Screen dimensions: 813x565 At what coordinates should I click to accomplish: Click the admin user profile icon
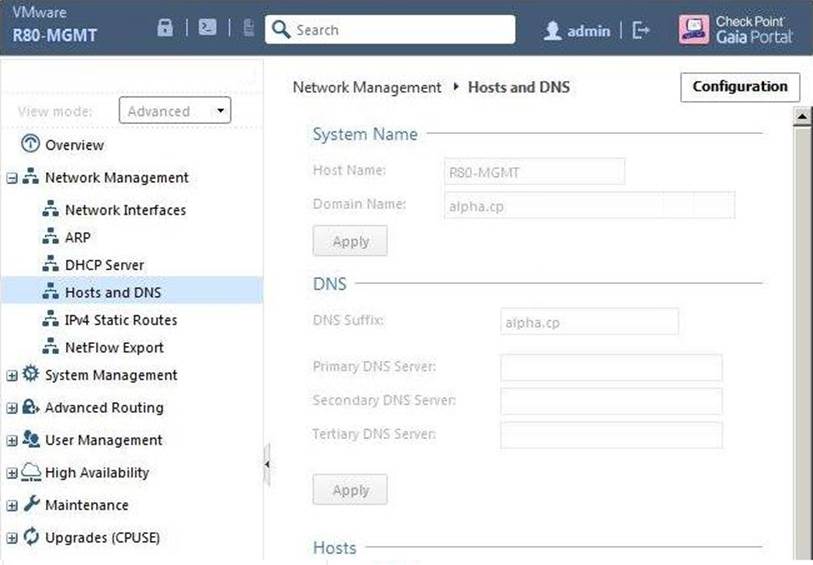point(552,31)
